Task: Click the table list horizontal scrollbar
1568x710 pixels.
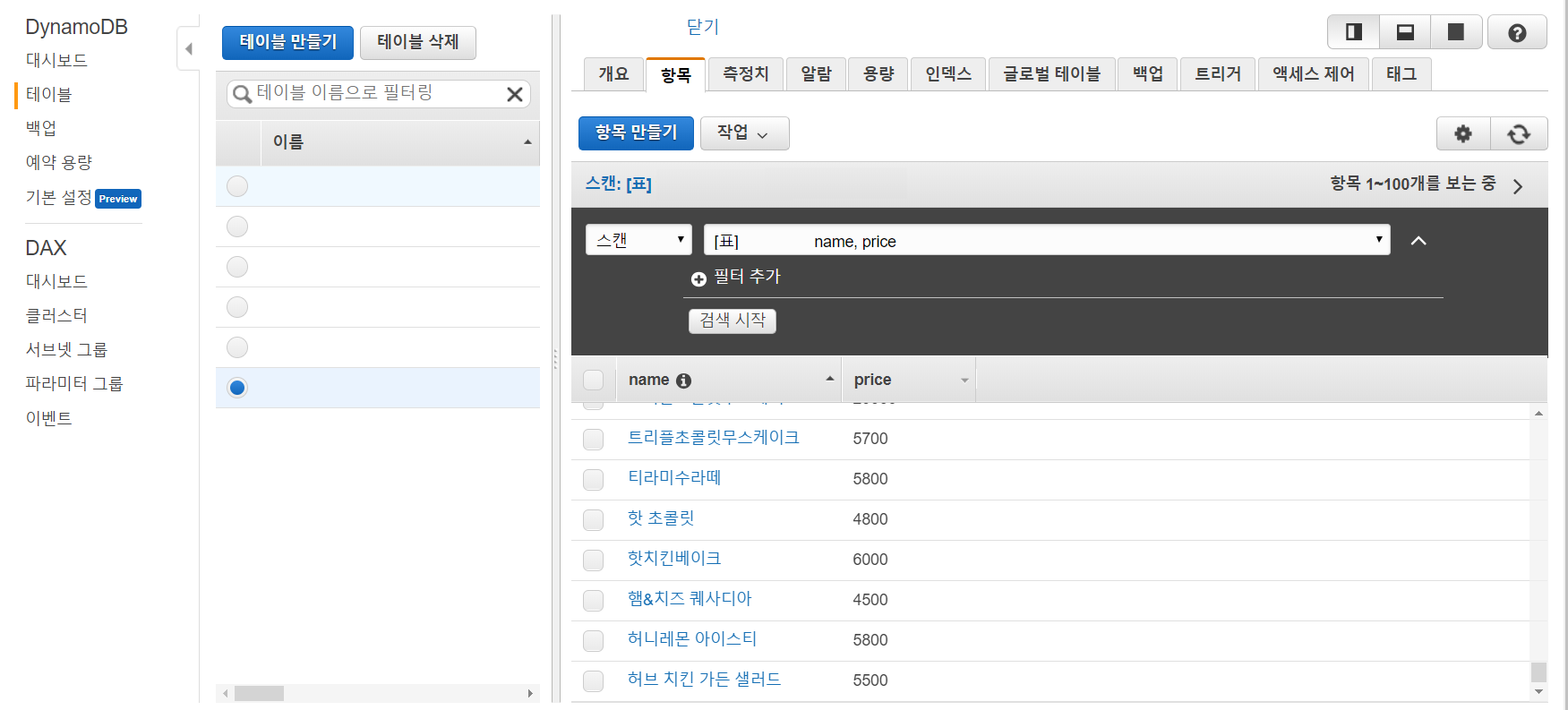Action: 377,693
